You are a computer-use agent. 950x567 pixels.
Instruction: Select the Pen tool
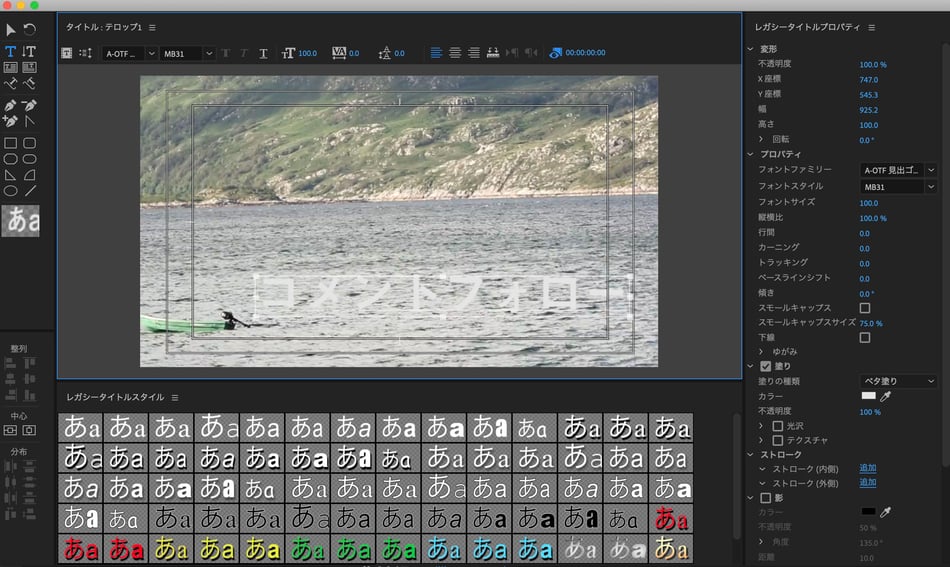pos(11,105)
